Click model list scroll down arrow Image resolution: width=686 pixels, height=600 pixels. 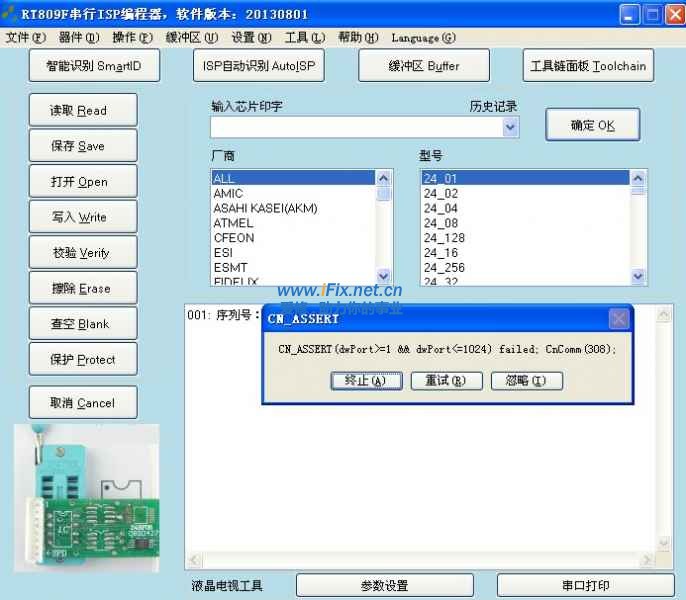pyautogui.click(x=638, y=276)
